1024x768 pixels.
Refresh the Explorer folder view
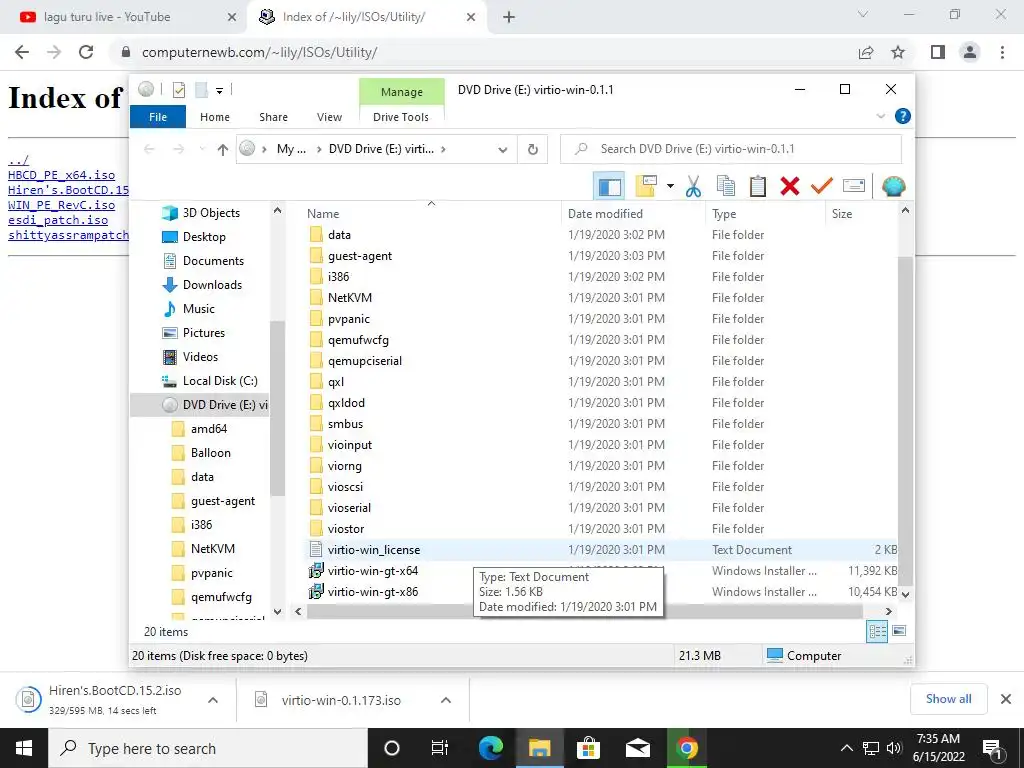click(533, 150)
